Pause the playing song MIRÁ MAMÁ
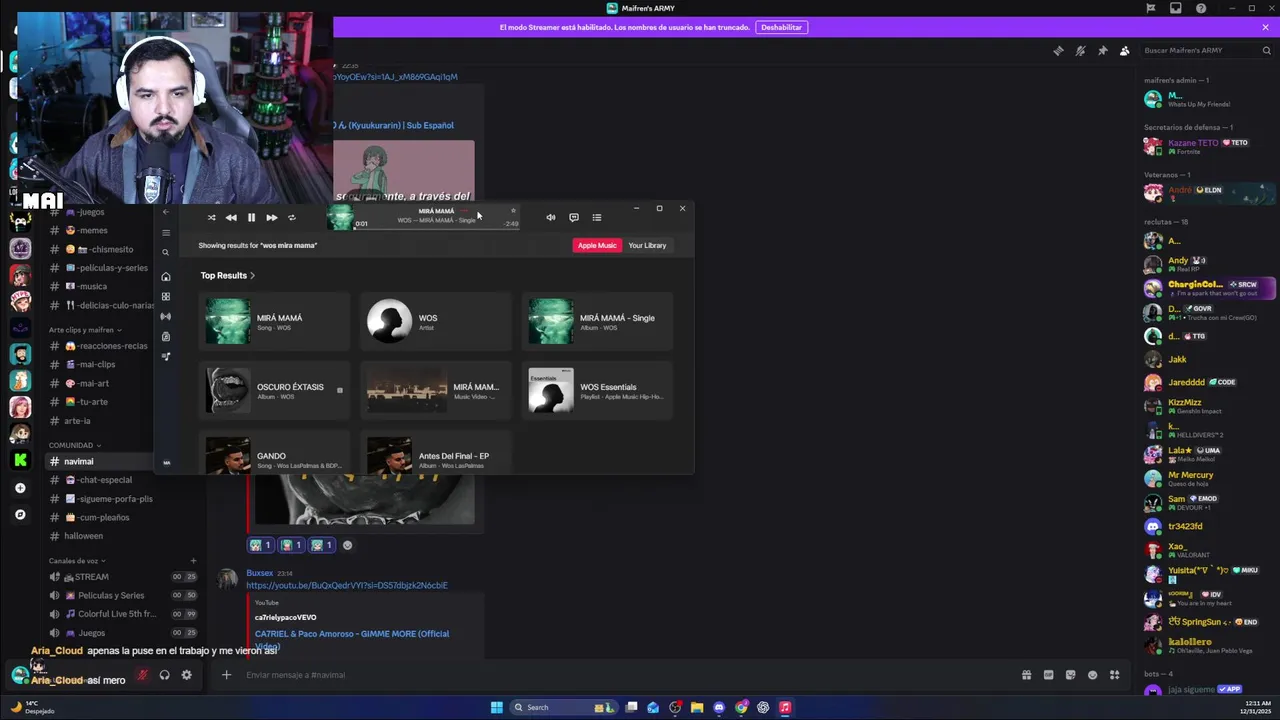This screenshot has width=1280, height=720. pos(251,217)
